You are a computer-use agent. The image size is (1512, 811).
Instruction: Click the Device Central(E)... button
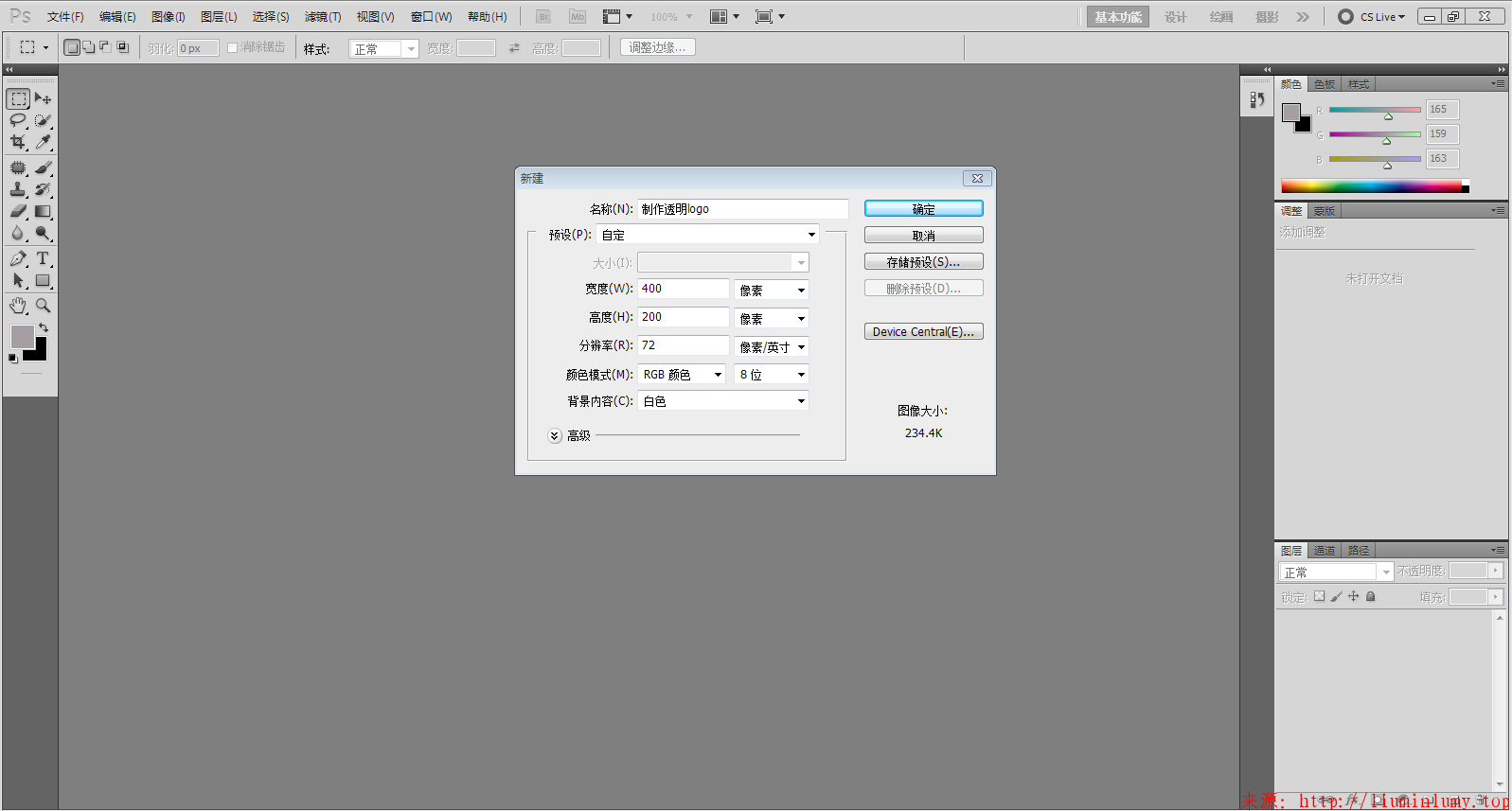pos(923,332)
